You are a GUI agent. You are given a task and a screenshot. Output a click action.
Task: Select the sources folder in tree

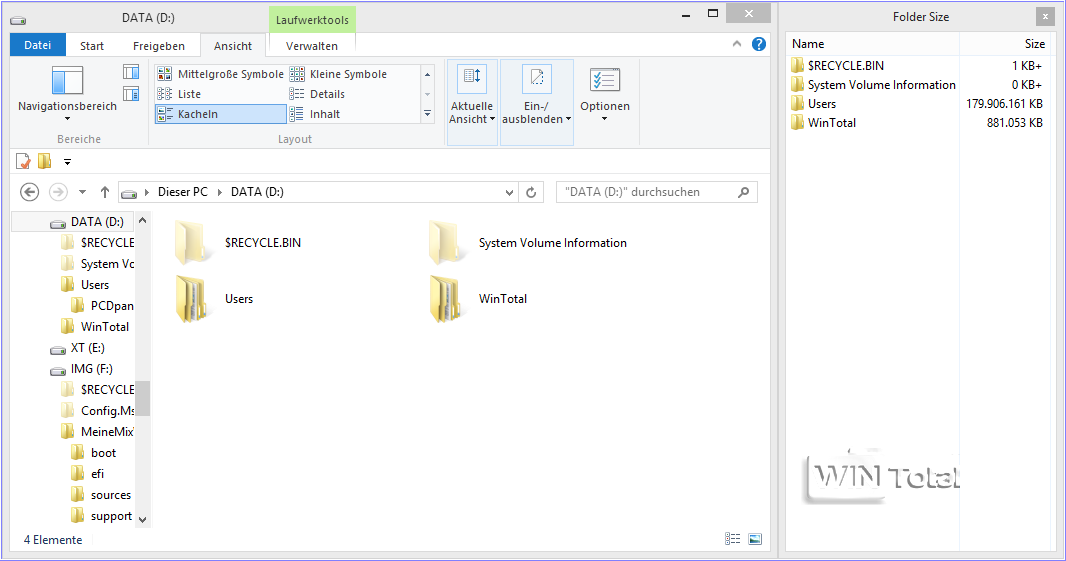[110, 495]
